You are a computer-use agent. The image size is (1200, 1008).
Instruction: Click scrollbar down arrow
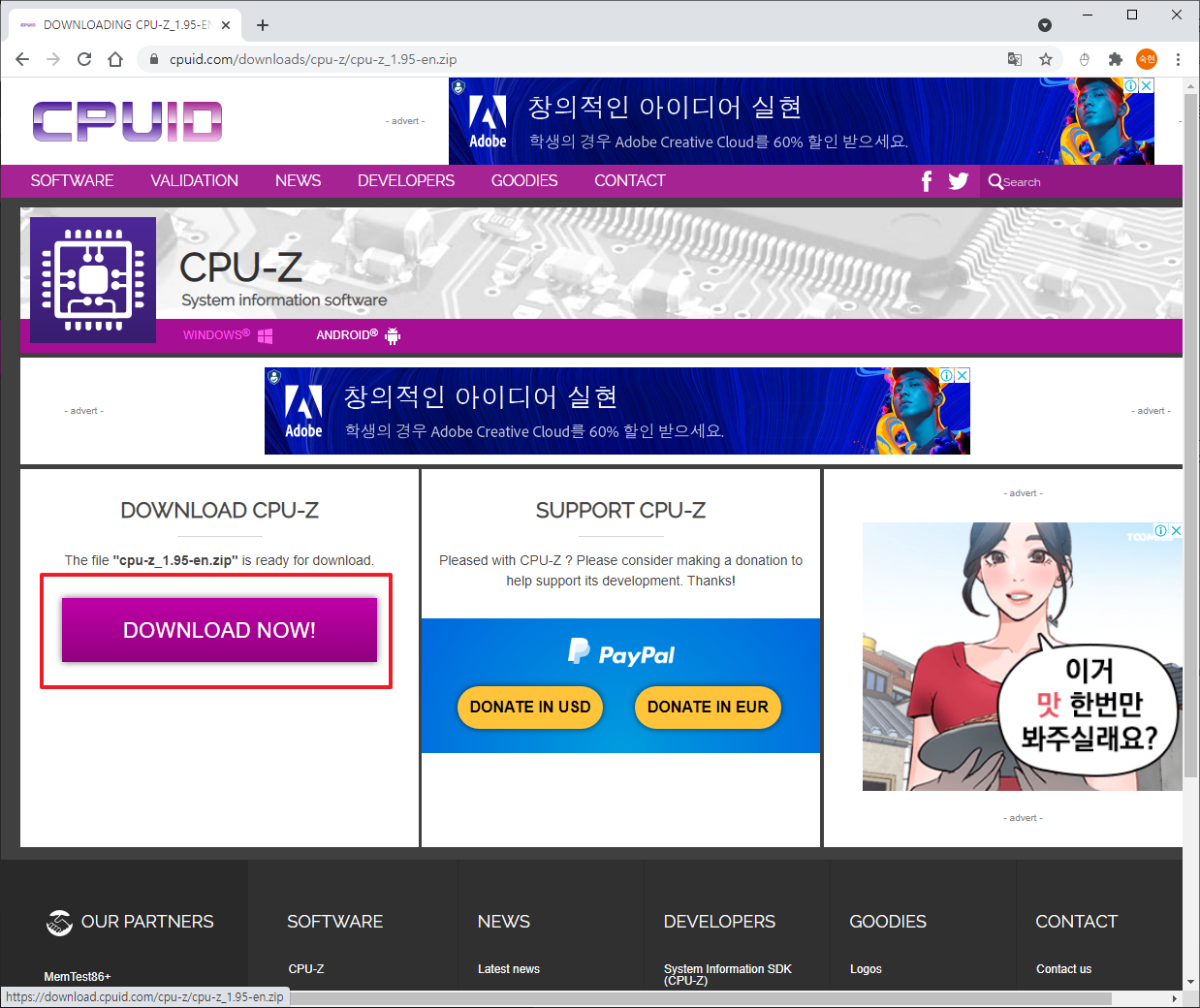tap(1191, 982)
